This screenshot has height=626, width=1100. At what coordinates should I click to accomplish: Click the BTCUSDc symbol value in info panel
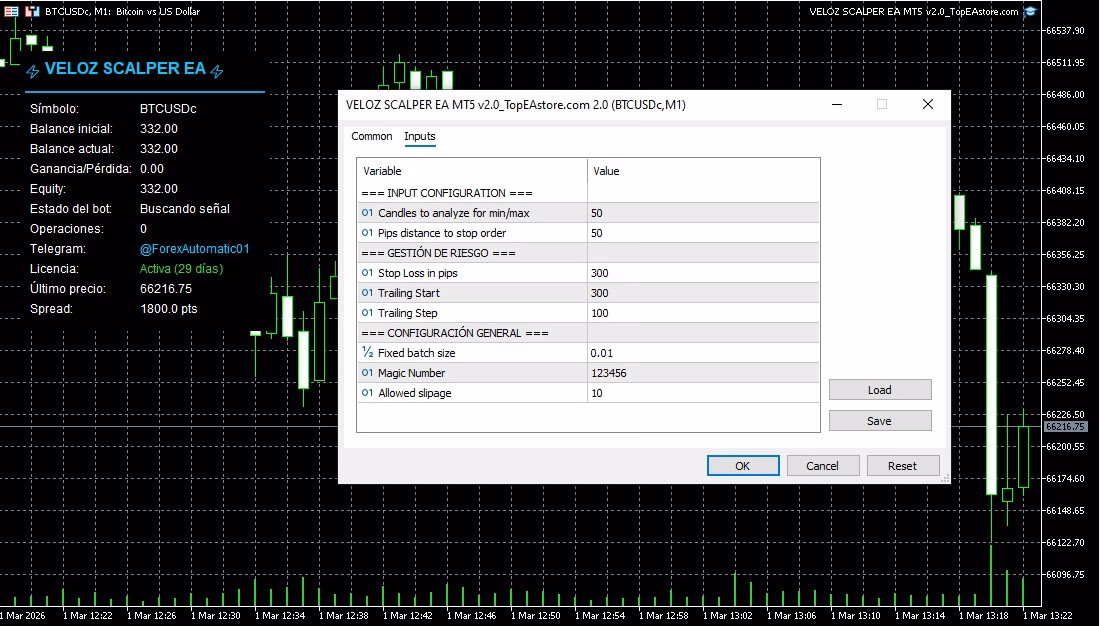click(x=168, y=109)
